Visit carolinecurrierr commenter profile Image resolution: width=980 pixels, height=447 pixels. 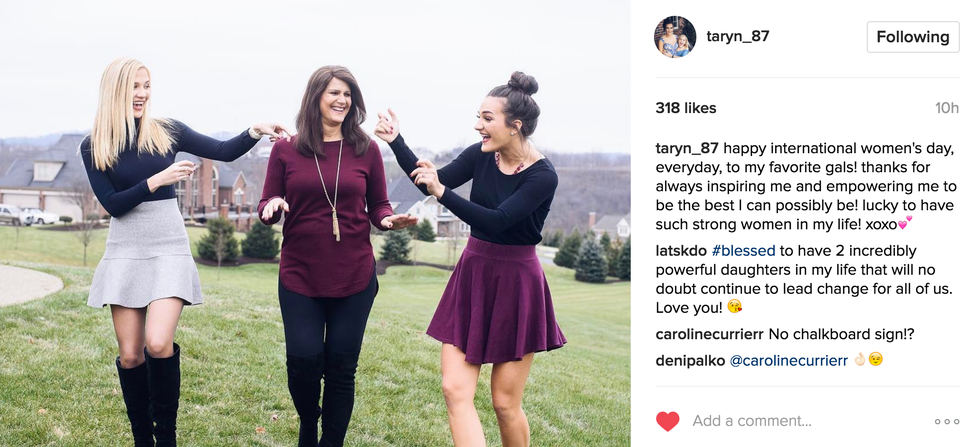pyautogui.click(x=709, y=334)
